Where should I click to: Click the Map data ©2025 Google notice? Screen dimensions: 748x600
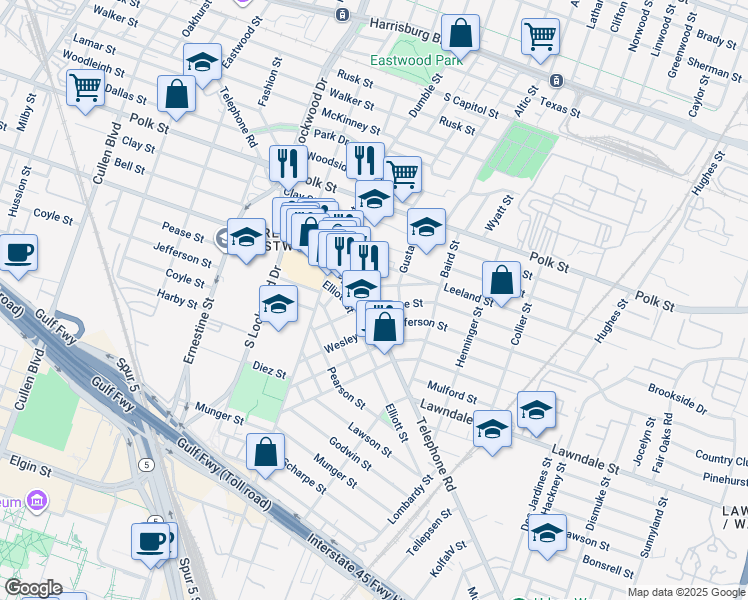[x=687, y=592]
